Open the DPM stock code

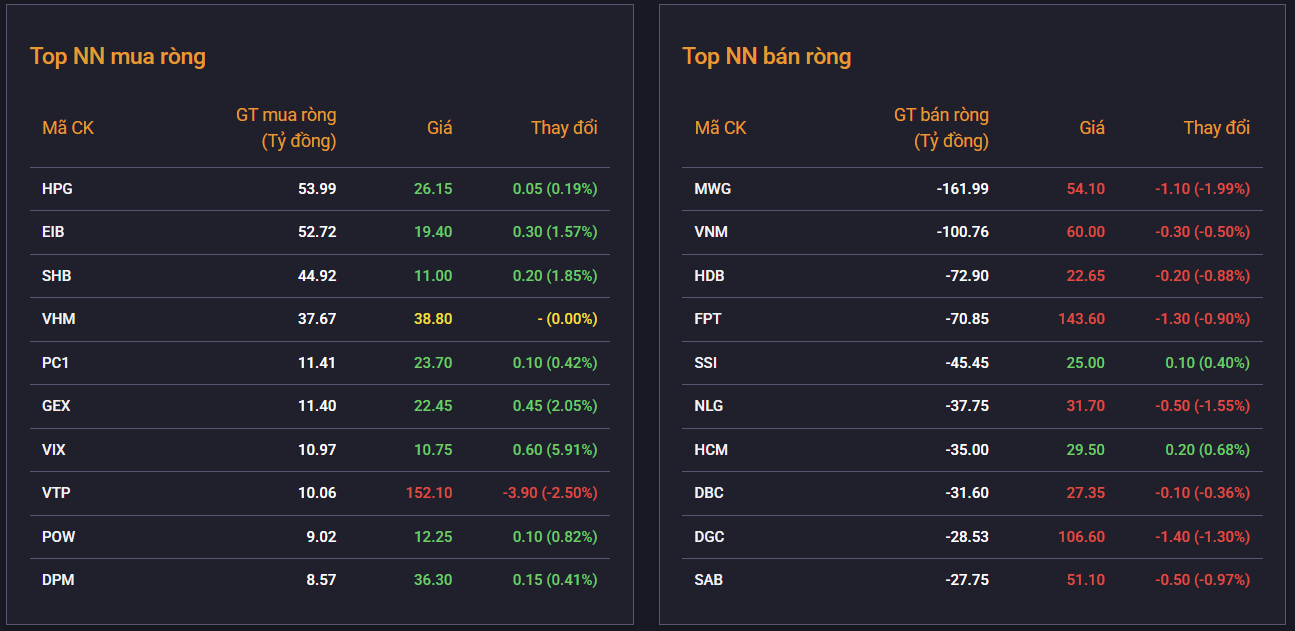coord(58,580)
